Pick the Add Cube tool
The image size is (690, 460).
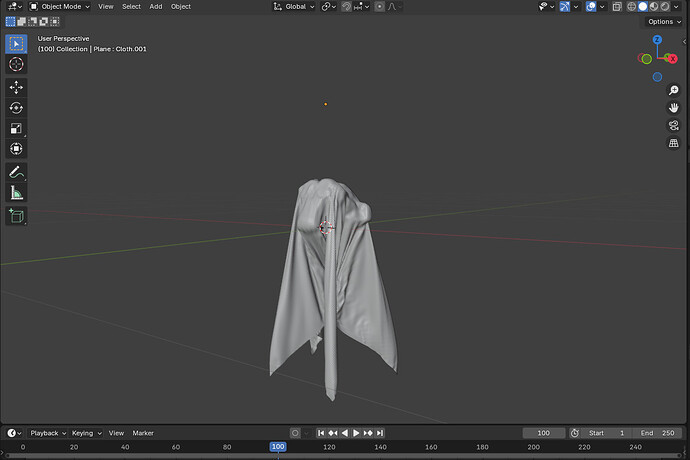point(16,216)
